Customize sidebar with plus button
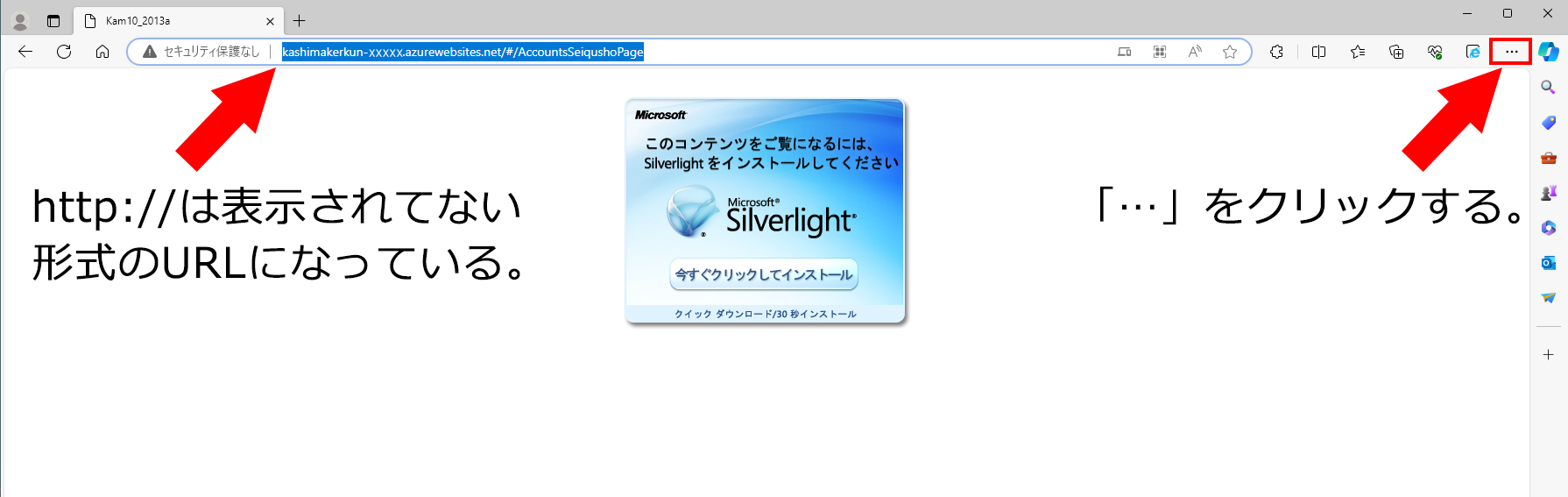The width and height of the screenshot is (1568, 497). pos(1549,354)
